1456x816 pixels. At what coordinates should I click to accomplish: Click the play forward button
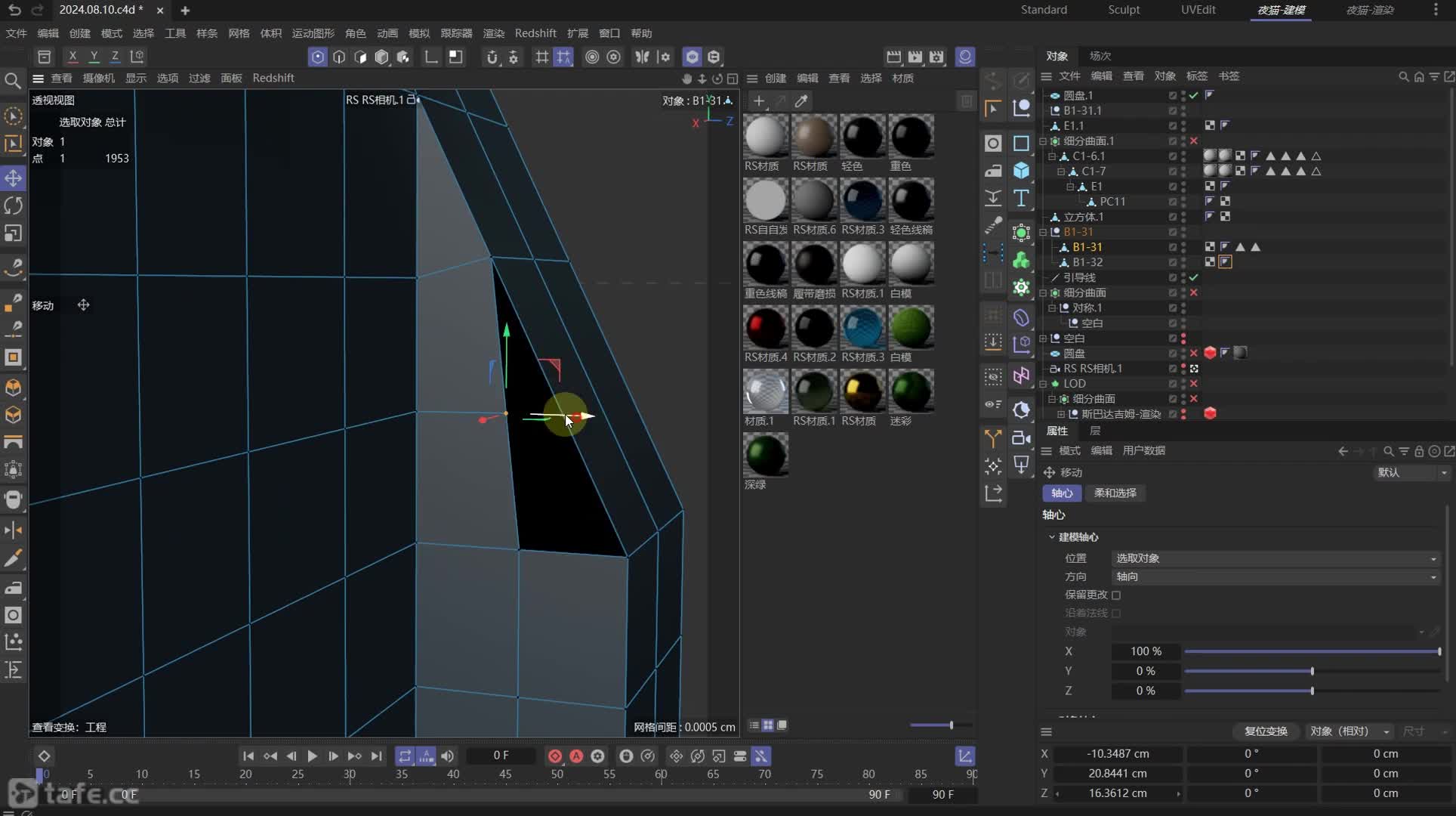tap(312, 756)
